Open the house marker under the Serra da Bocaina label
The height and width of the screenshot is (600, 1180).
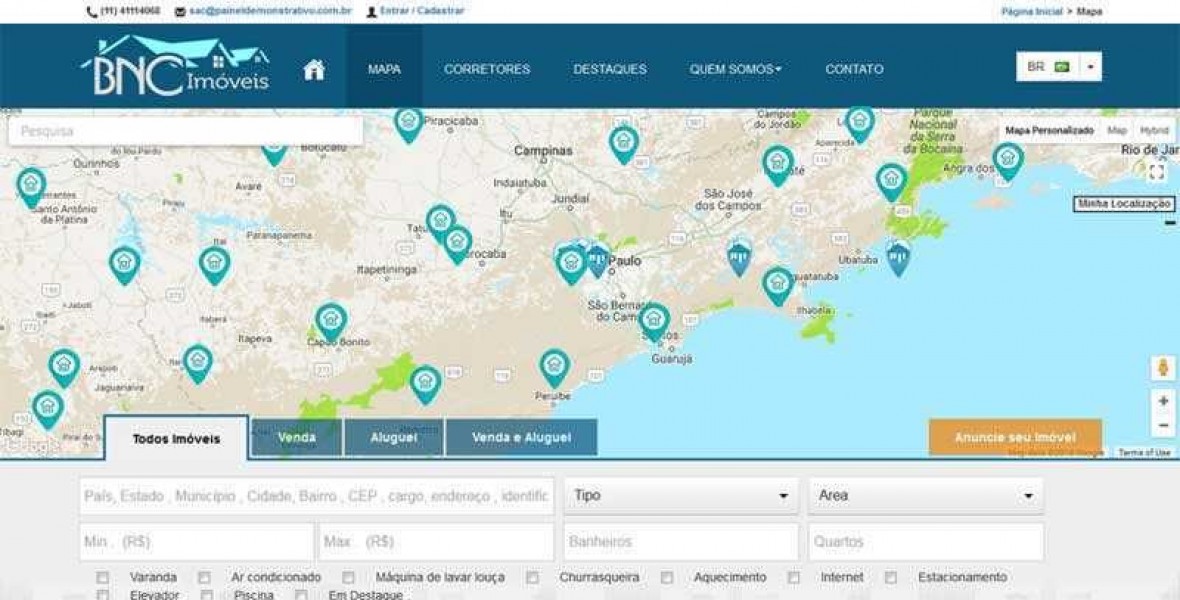tap(892, 181)
